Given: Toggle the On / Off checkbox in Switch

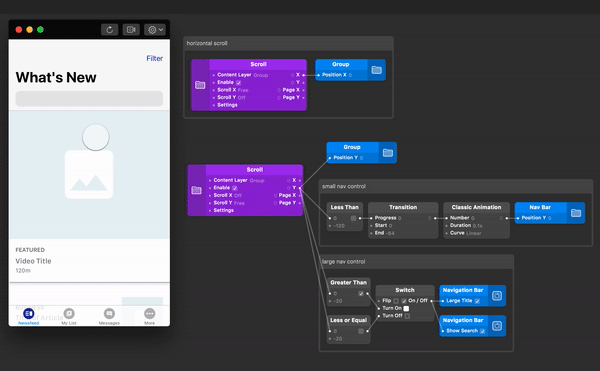Looking at the screenshot, I should point(404,301).
